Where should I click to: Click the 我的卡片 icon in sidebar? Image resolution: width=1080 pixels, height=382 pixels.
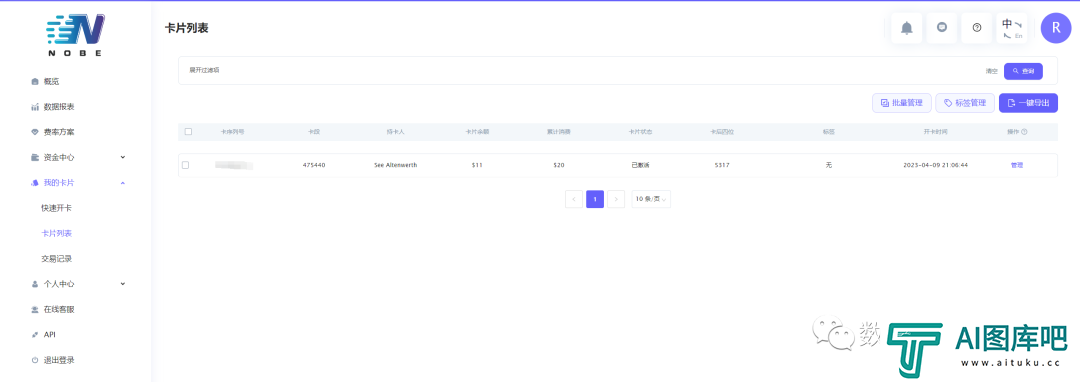pyautogui.click(x=35, y=183)
